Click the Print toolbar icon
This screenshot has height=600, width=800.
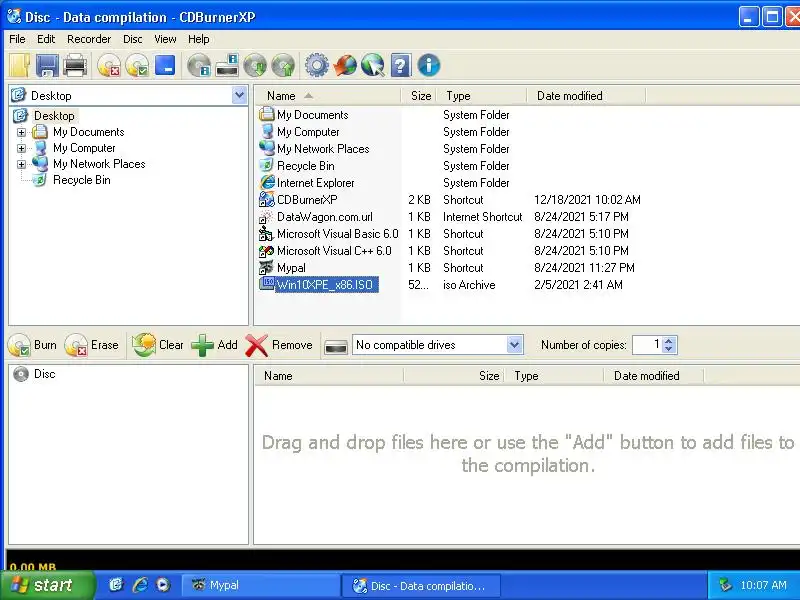click(x=75, y=65)
